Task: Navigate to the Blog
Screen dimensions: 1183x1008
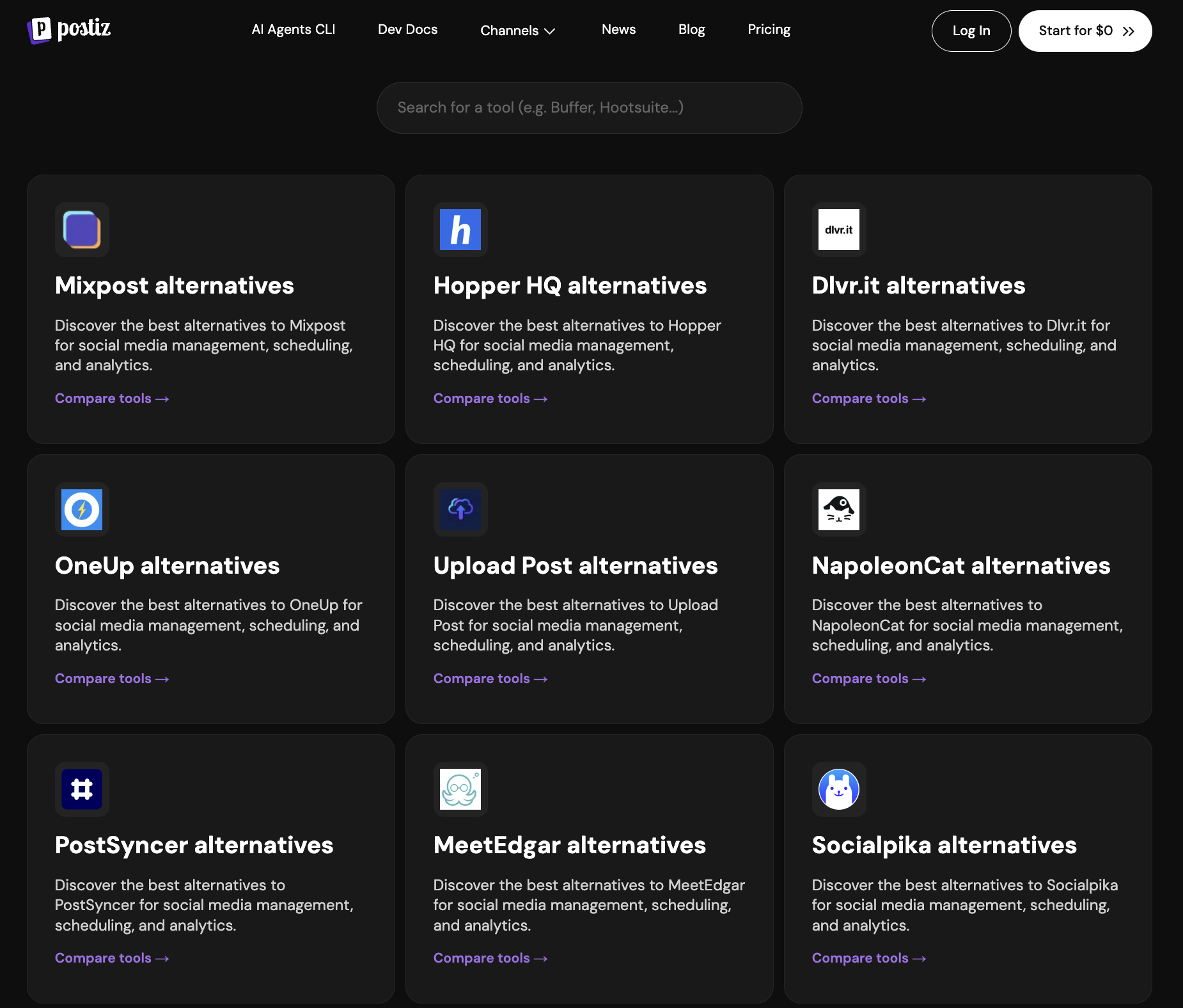Action: coord(692,29)
